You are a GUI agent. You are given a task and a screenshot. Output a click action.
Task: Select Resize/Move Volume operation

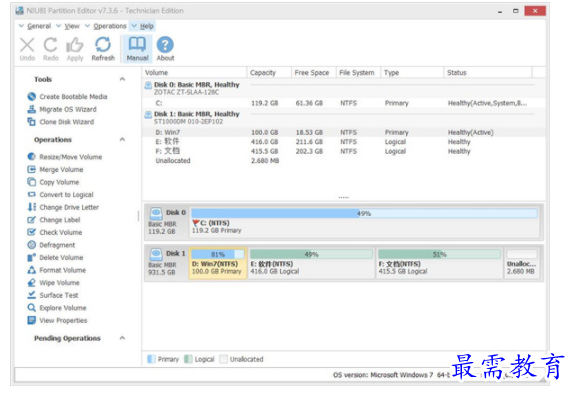pyautogui.click(x=65, y=157)
